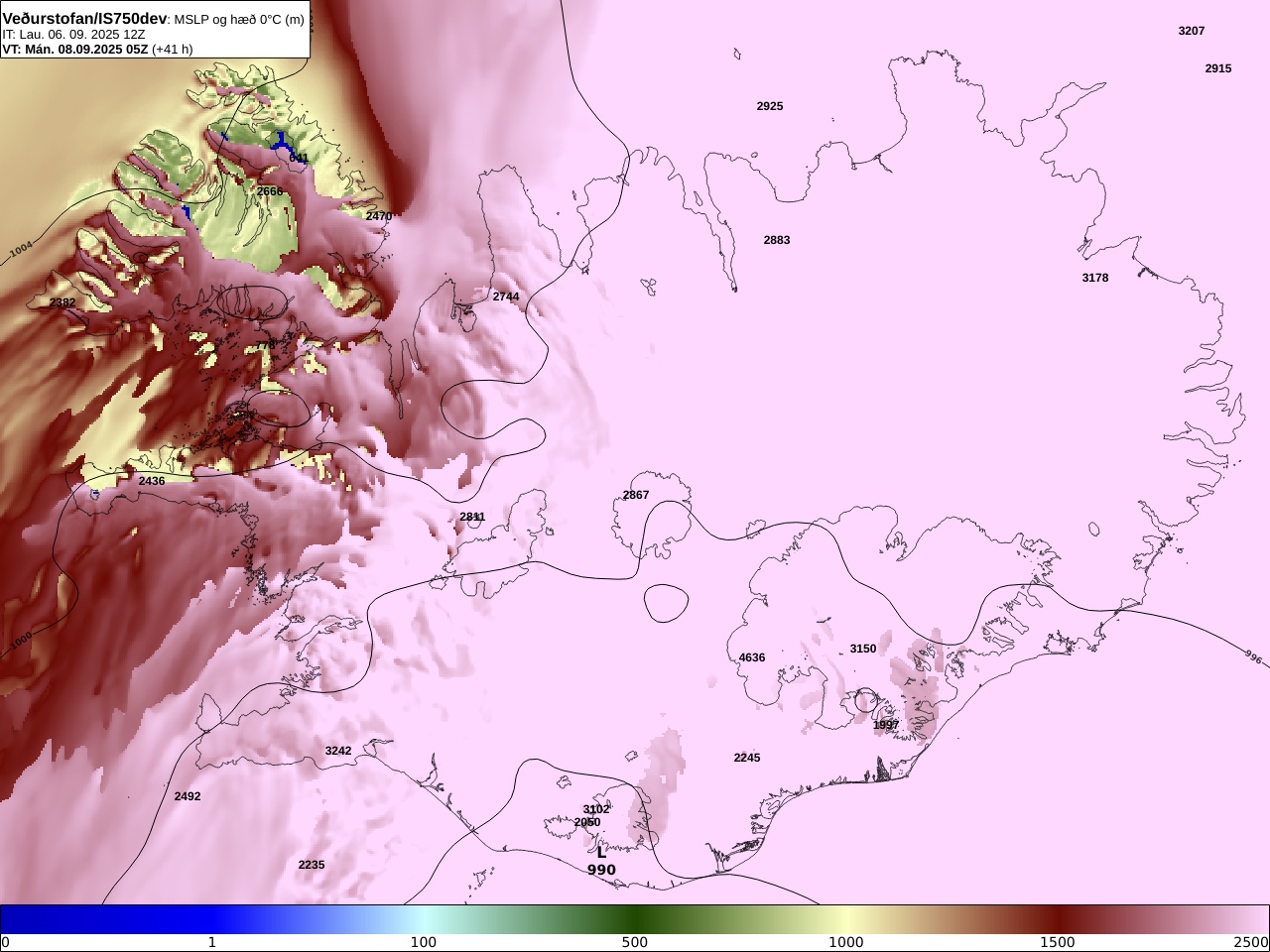
Task: Click the 2245 height value
Action: click(x=747, y=758)
